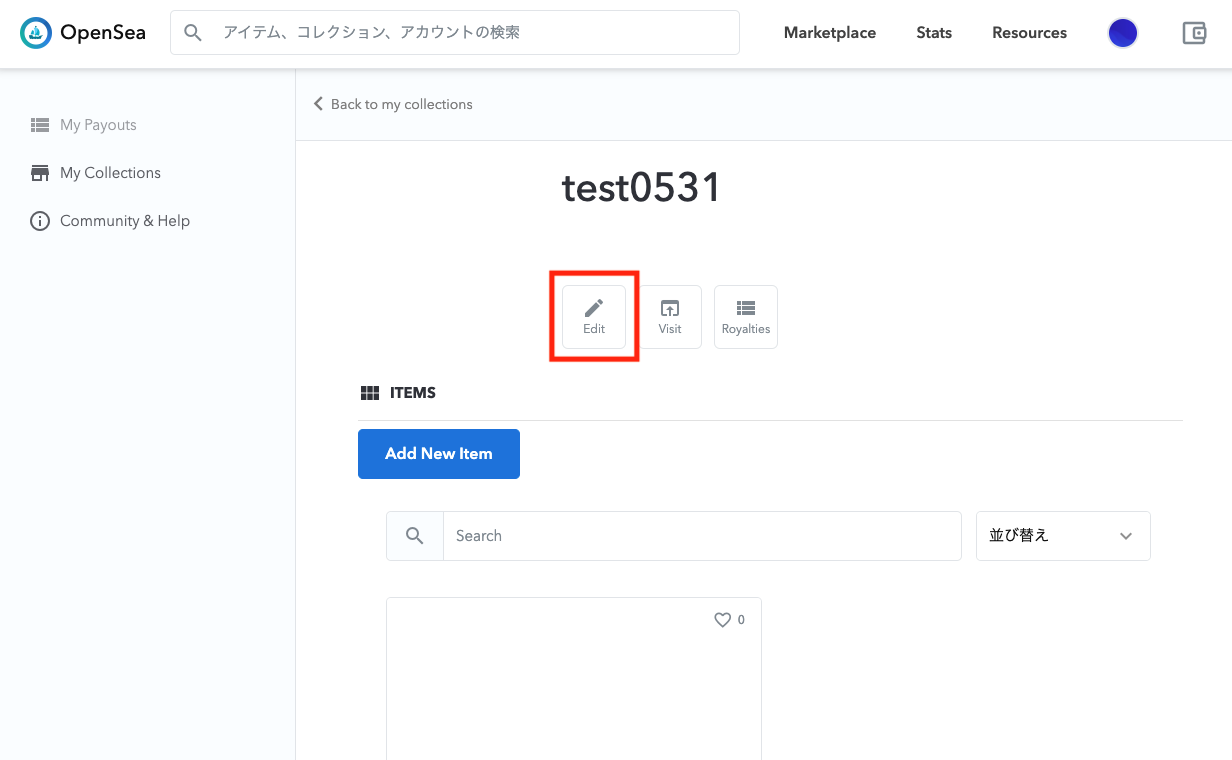Click the OpenSea wordmark text
The image size is (1232, 760).
pos(102,33)
